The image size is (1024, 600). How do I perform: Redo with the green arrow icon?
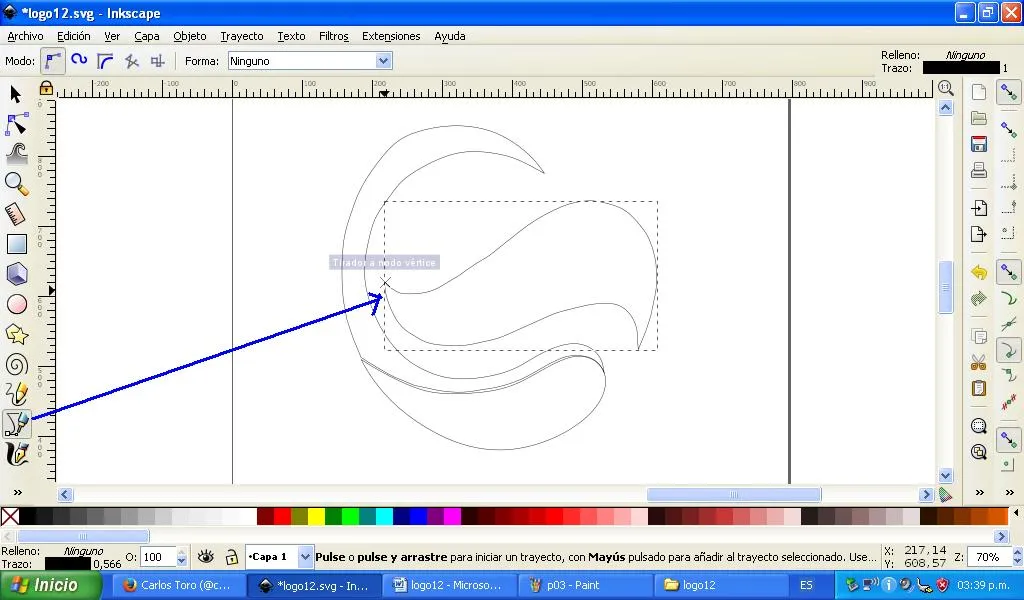pos(978,298)
